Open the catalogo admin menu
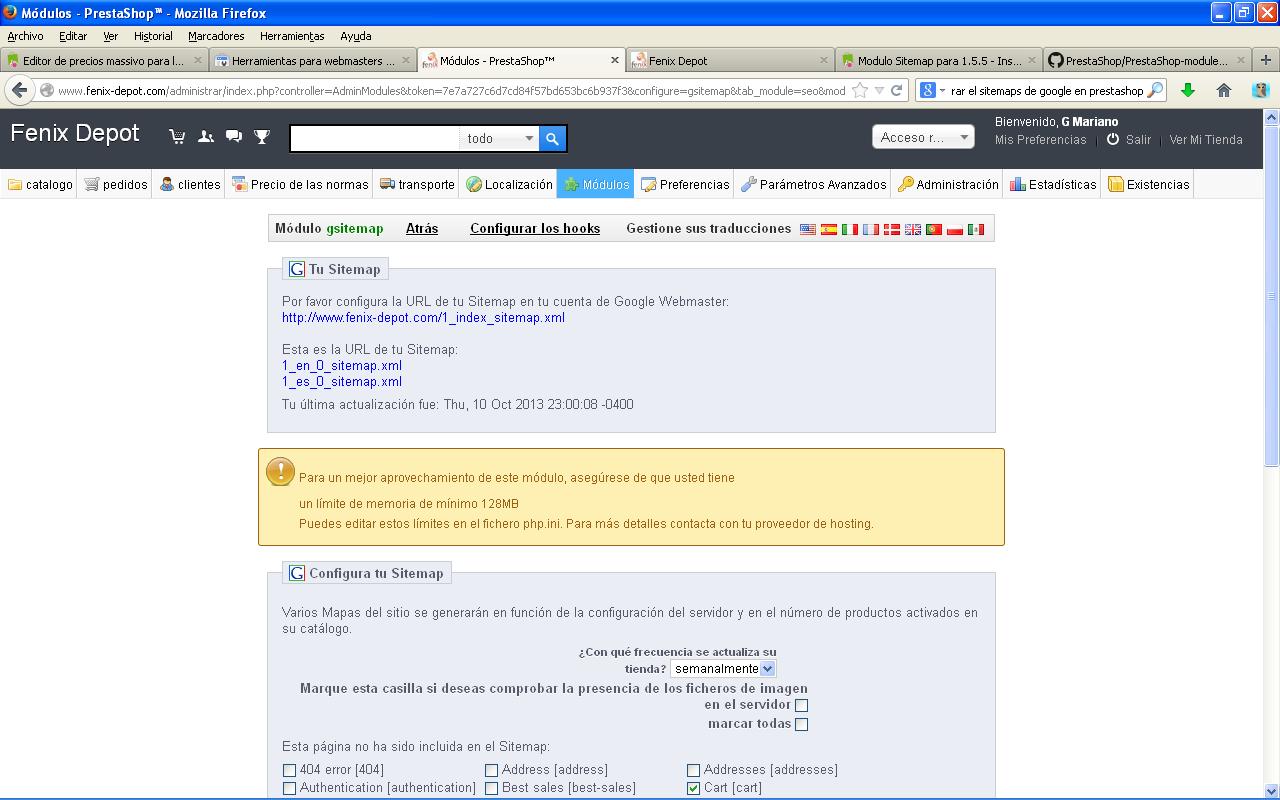 pos(40,184)
